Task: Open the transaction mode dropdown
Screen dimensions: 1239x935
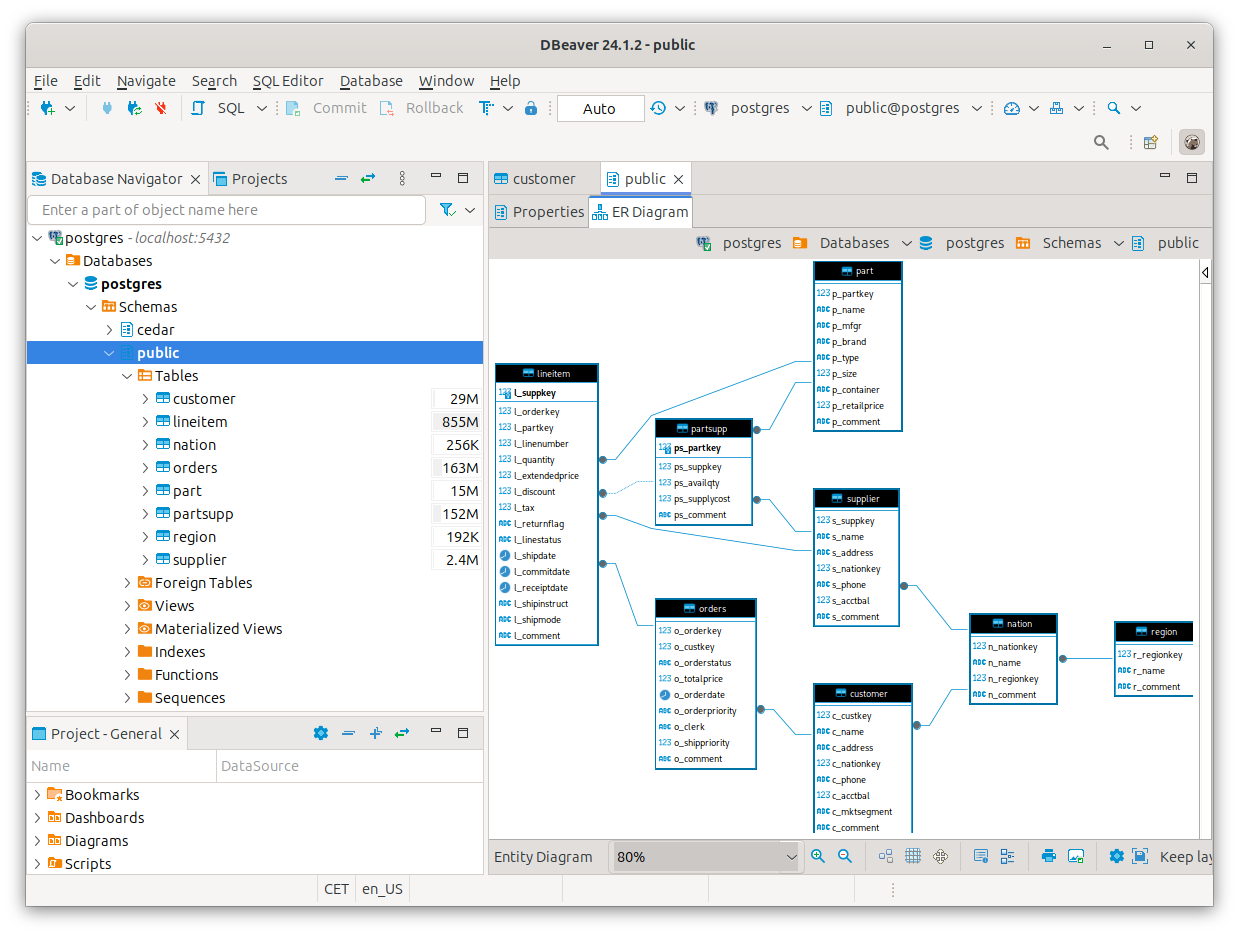Action: pyautogui.click(x=600, y=107)
